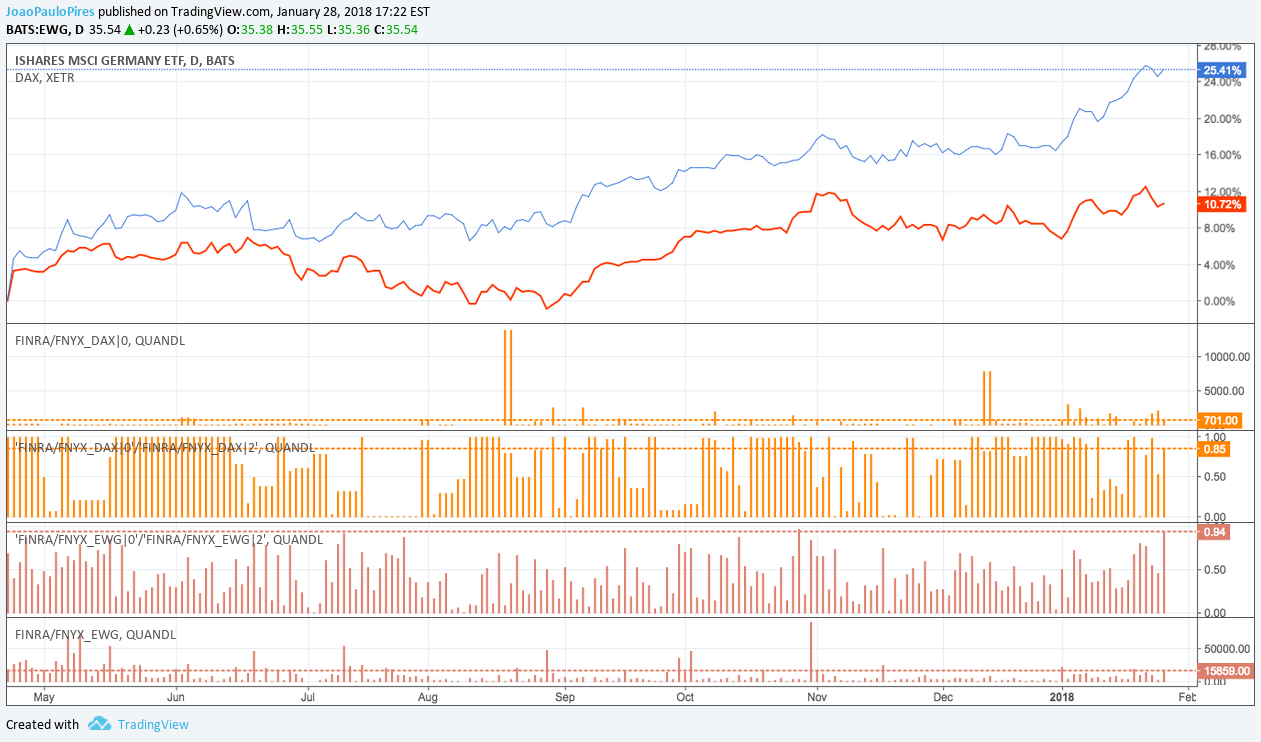Image resolution: width=1261 pixels, height=742 pixels.
Task: Select the 701.00 orange value label
Action: pyautogui.click(x=1220, y=420)
